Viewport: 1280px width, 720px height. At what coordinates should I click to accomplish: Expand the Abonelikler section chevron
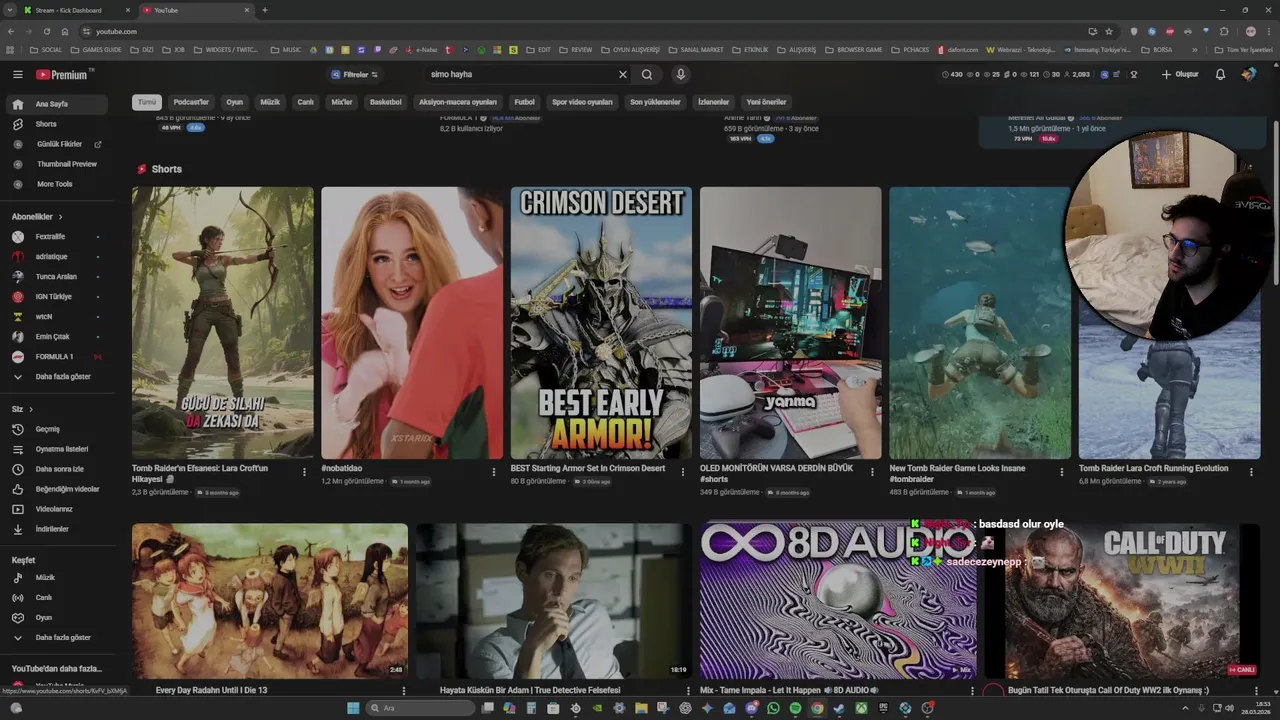pos(60,217)
